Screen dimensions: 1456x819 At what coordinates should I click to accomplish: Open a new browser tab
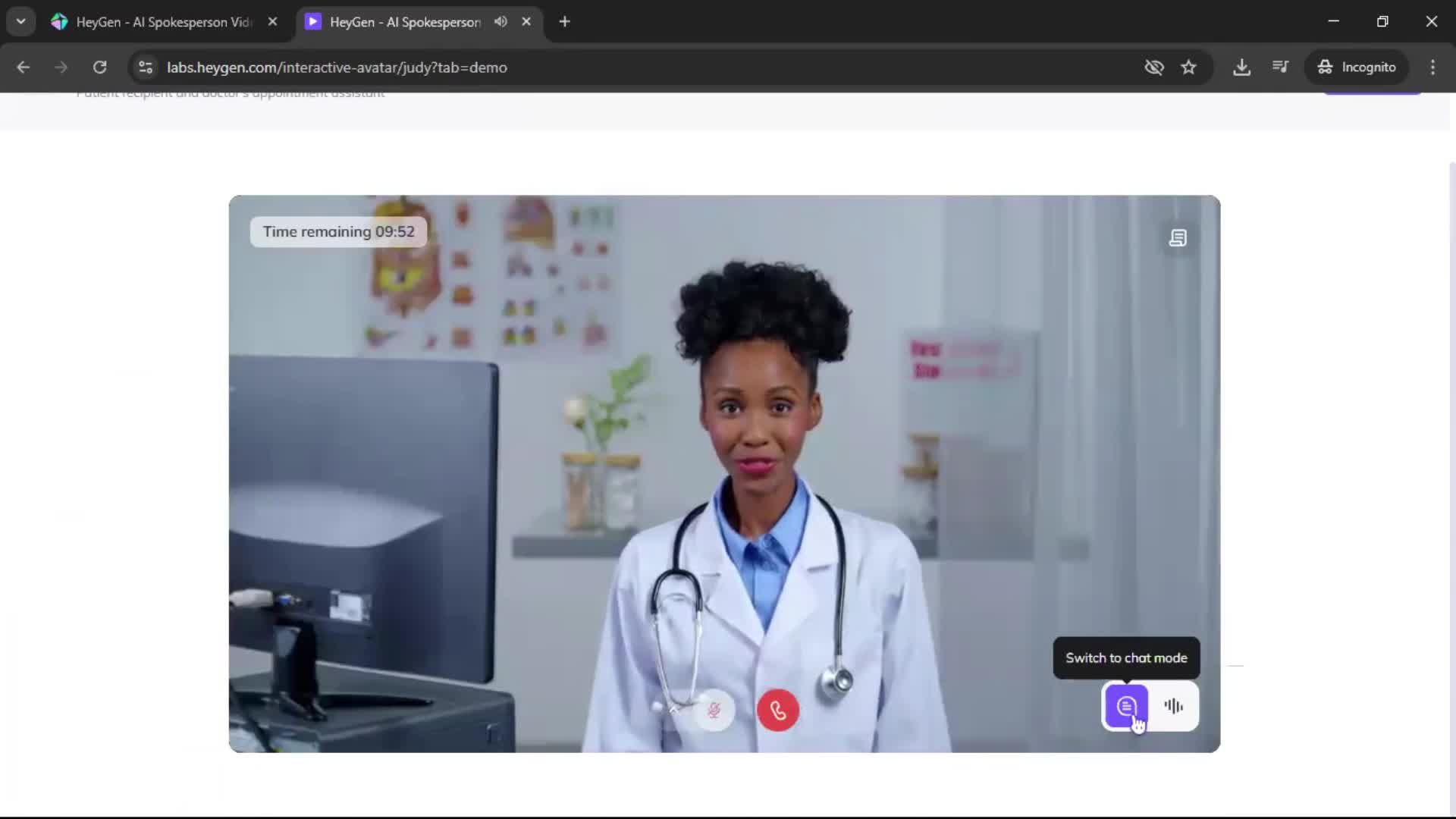[x=564, y=22]
